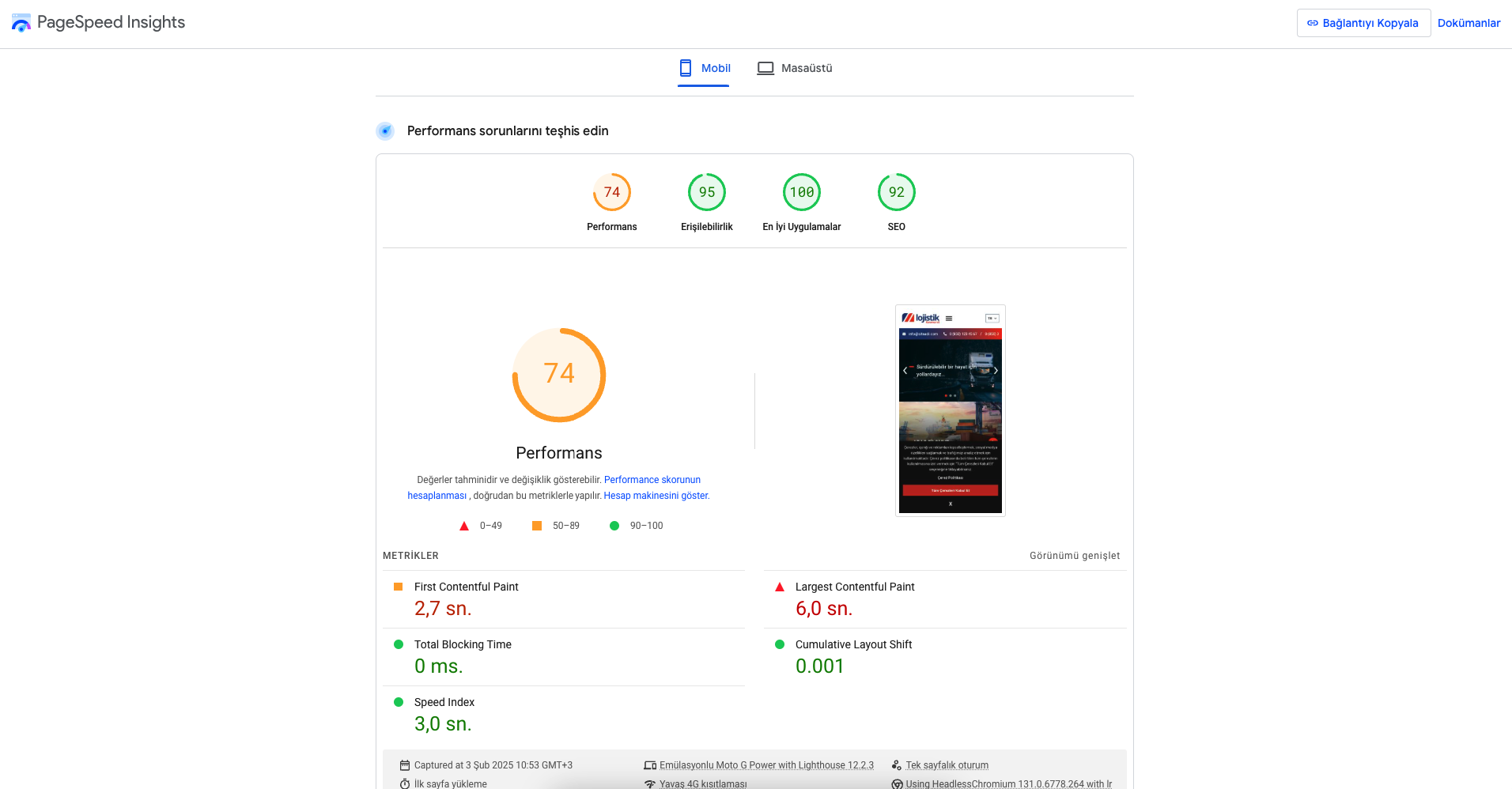Click the Performans sorunlarını teşhis edin heading
1512x789 pixels.
(x=508, y=130)
